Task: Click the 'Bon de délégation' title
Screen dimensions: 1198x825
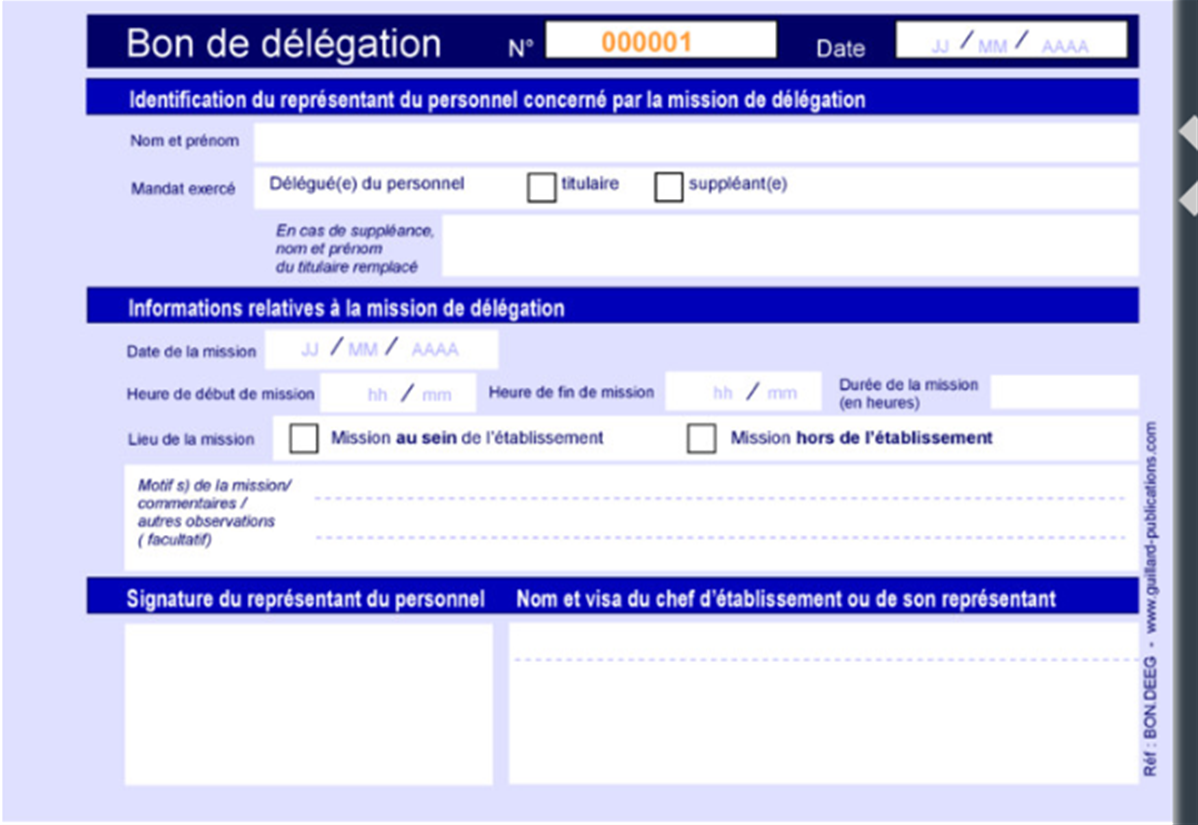Action: [283, 44]
